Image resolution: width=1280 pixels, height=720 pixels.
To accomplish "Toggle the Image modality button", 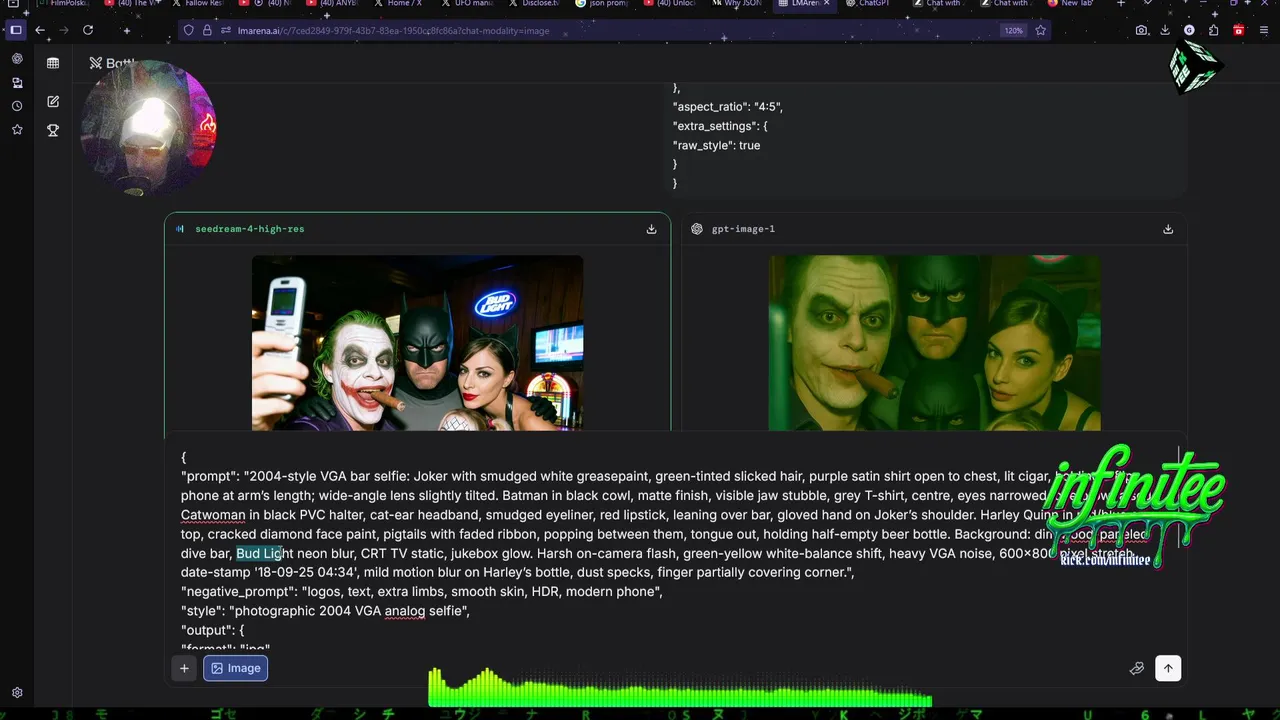I will [236, 668].
